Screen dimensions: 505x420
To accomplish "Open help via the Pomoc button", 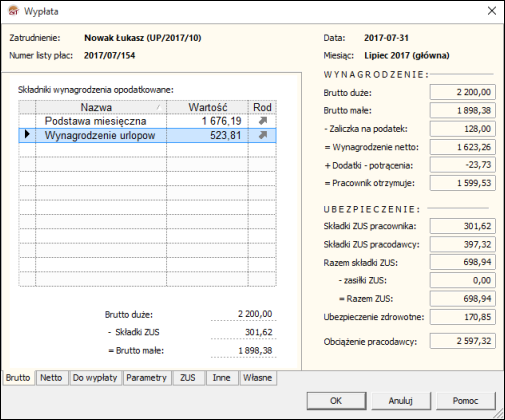I will tap(465, 401).
